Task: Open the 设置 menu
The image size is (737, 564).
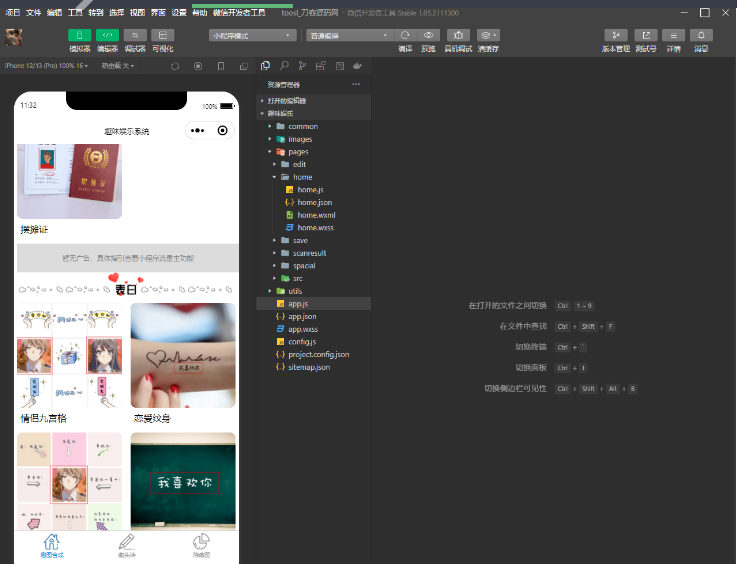Action: point(179,13)
